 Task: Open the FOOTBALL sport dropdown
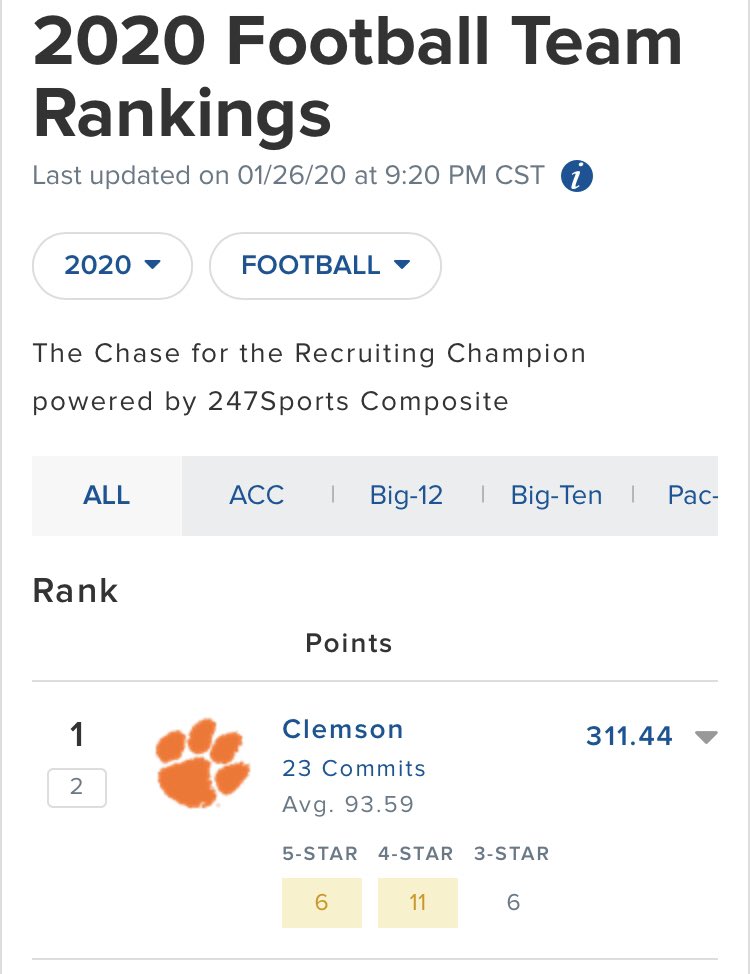click(x=325, y=265)
